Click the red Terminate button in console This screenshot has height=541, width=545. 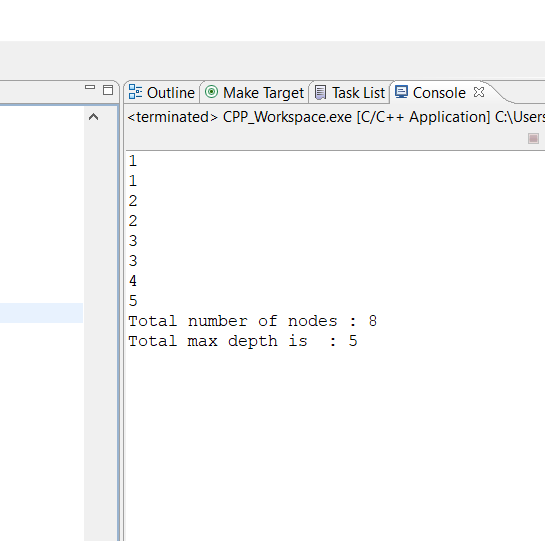[x=533, y=138]
